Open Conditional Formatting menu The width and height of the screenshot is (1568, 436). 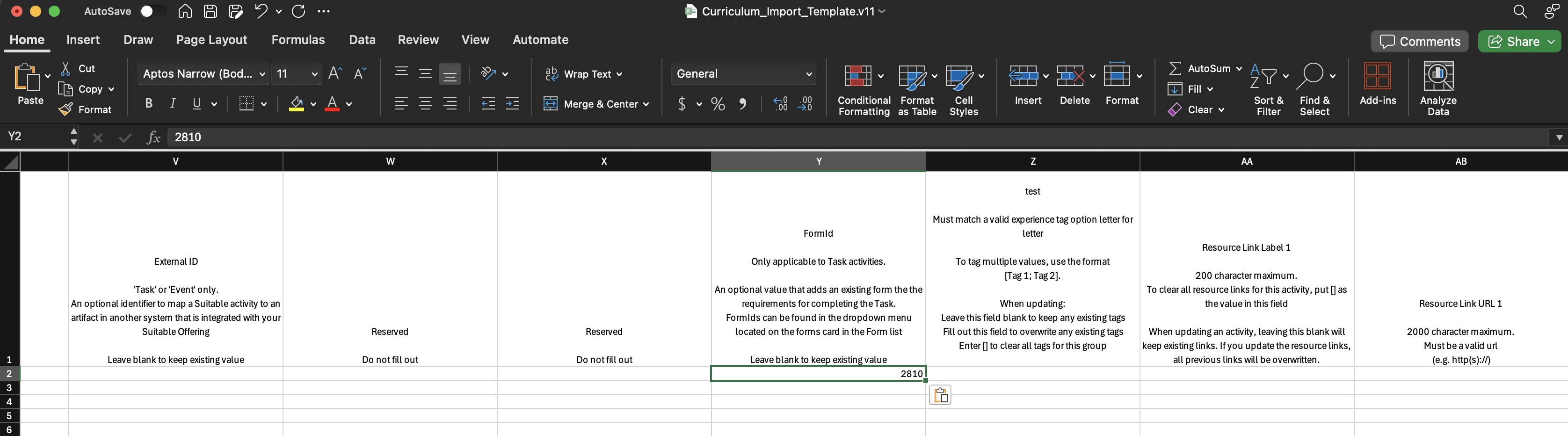point(863,89)
